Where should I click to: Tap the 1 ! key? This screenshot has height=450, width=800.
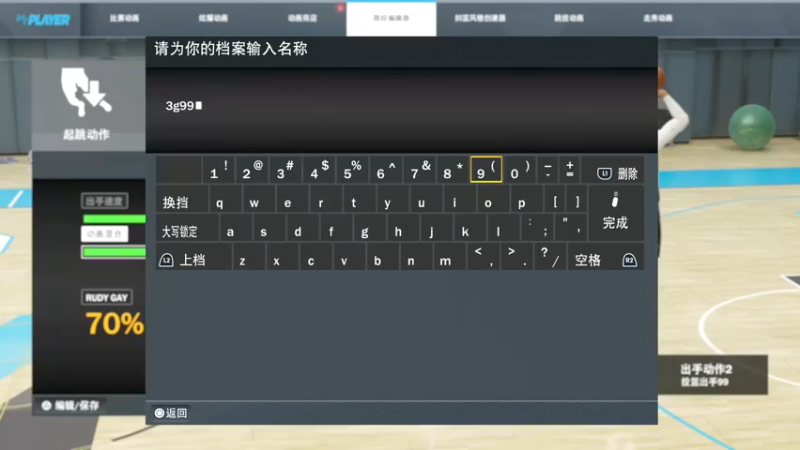[x=219, y=170]
